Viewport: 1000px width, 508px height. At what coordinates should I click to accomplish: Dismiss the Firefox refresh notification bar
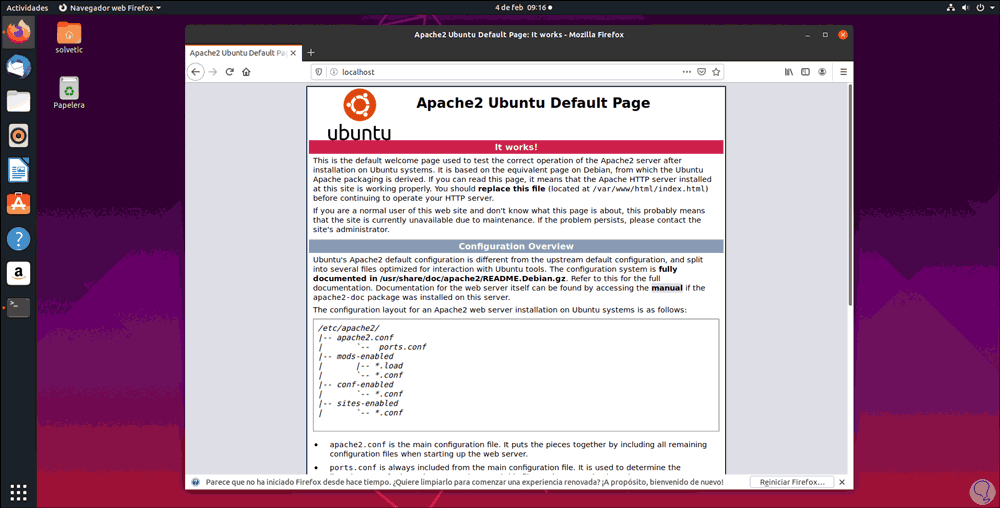(842, 483)
